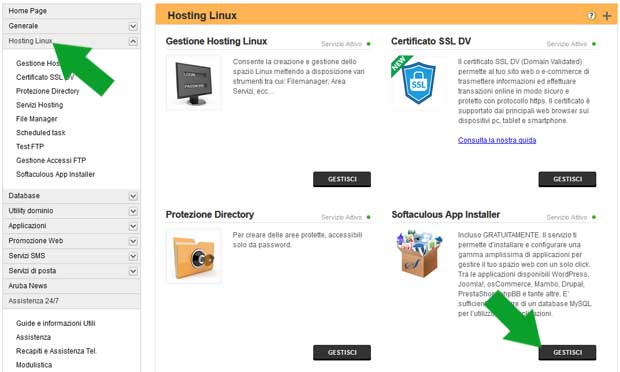
Task: Open Softaculous App Installer sidebar link
Action: 55,174
